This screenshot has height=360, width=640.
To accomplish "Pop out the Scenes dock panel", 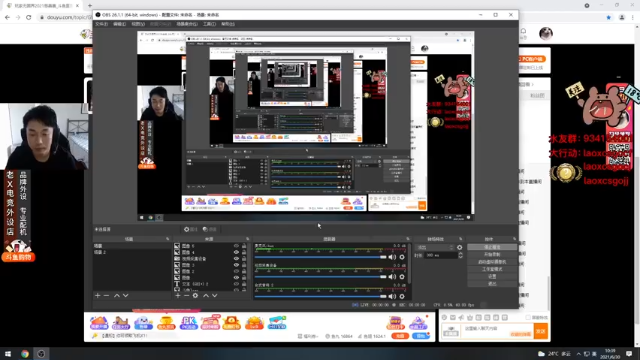I will pos(168,239).
